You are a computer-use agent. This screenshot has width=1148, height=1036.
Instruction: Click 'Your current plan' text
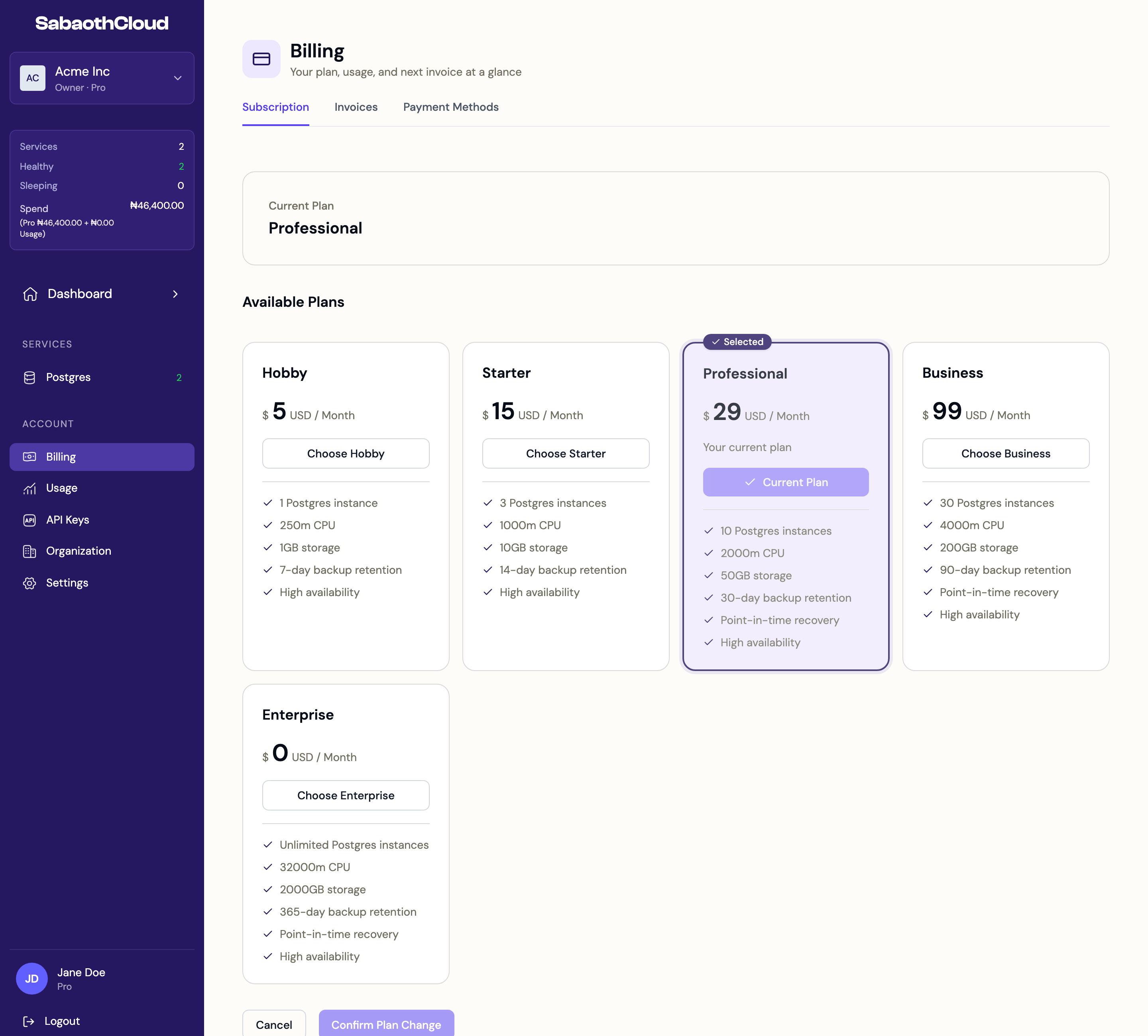747,447
